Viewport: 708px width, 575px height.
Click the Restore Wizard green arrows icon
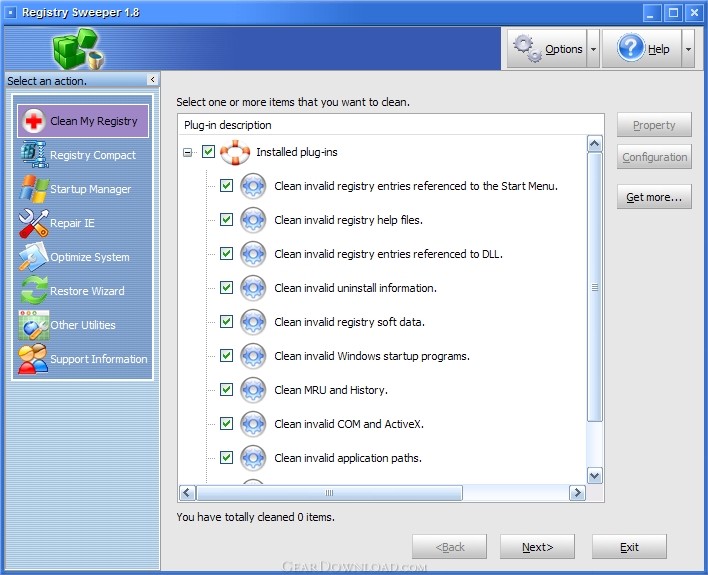34,291
